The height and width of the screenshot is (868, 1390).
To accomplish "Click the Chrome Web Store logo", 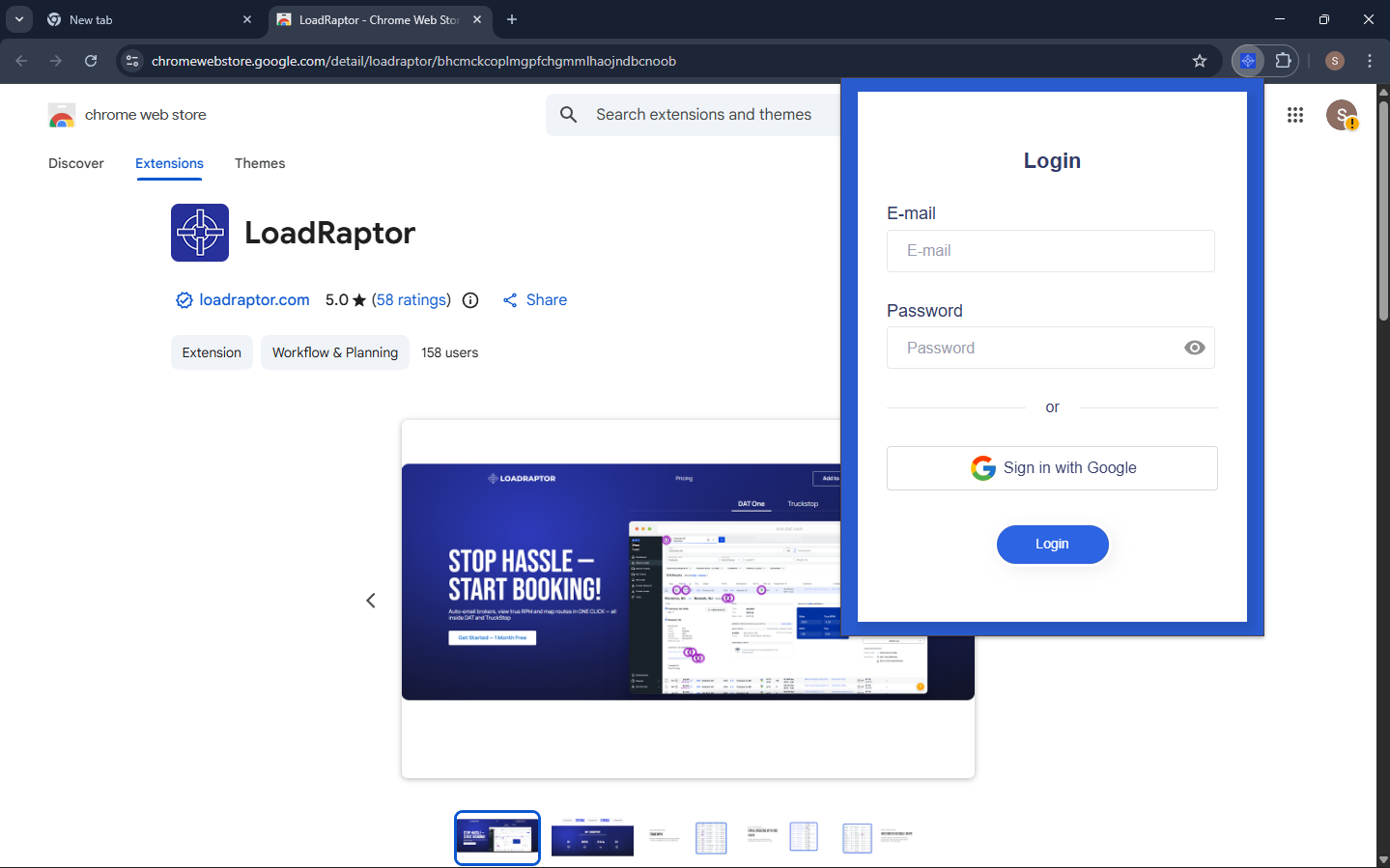I will 62,115.
